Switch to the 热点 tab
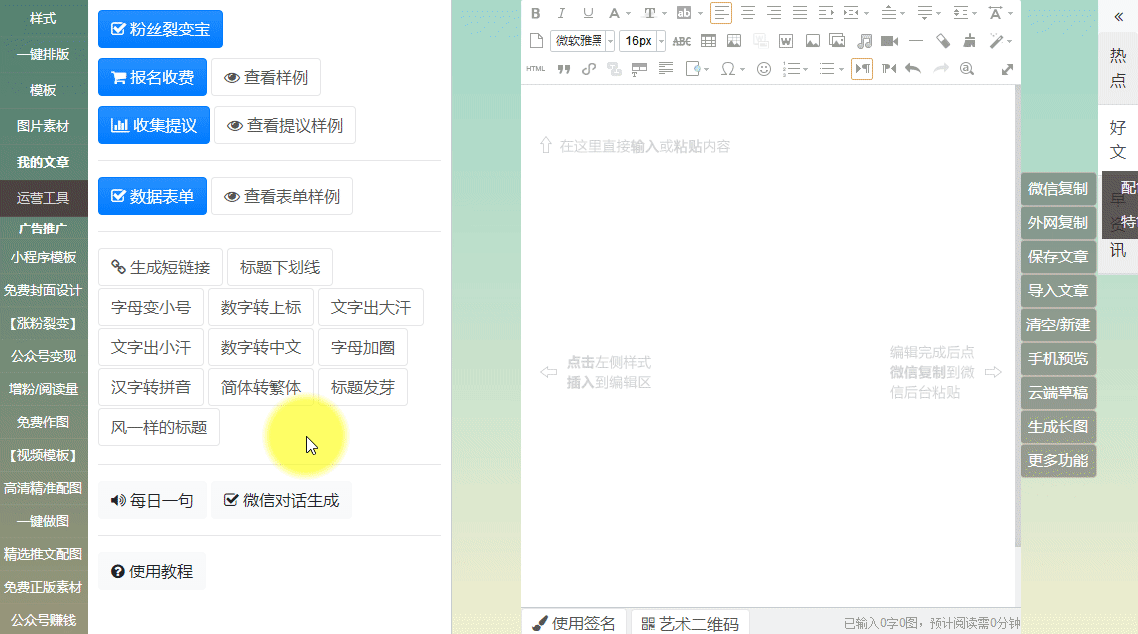The width and height of the screenshot is (1138, 634). coord(1118,67)
